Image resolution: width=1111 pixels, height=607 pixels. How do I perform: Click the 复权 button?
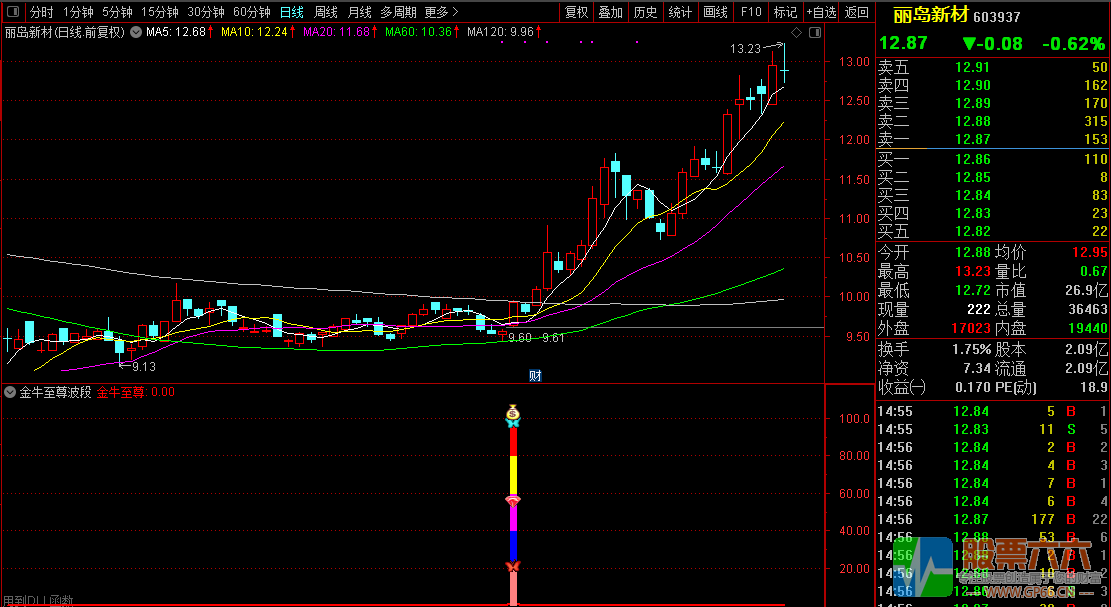point(577,12)
